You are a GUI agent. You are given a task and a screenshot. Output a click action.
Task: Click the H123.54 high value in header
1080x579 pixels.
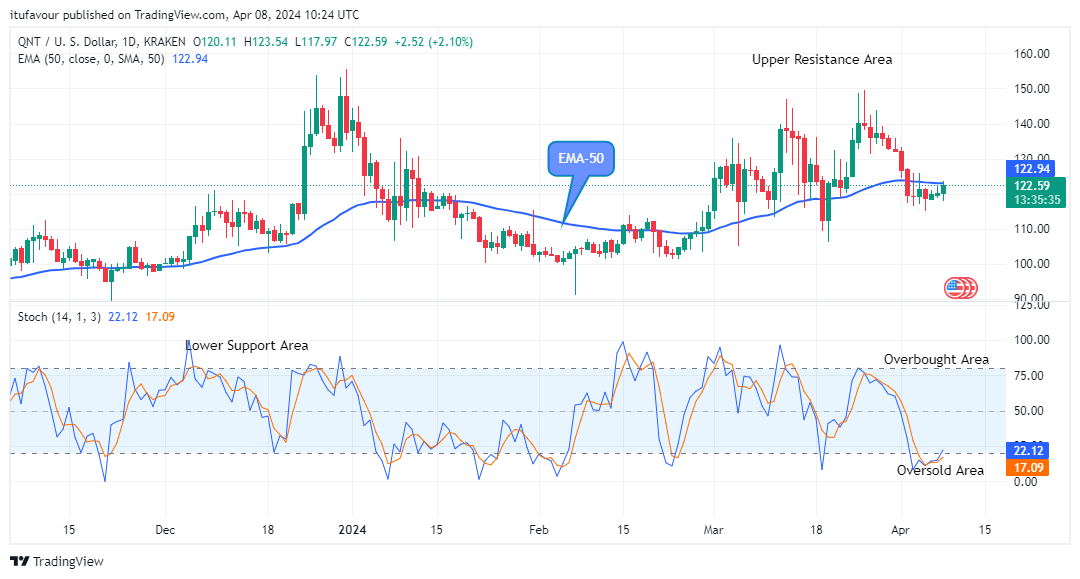[266, 41]
